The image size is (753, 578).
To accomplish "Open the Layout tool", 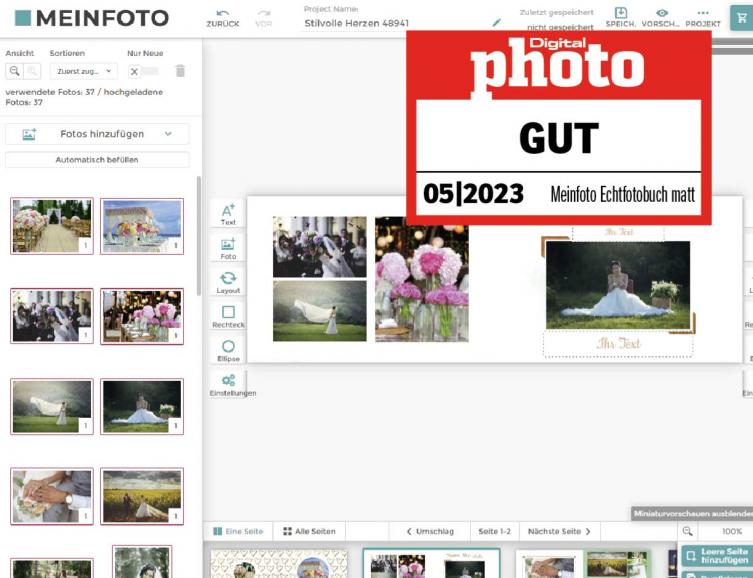I will [228, 282].
